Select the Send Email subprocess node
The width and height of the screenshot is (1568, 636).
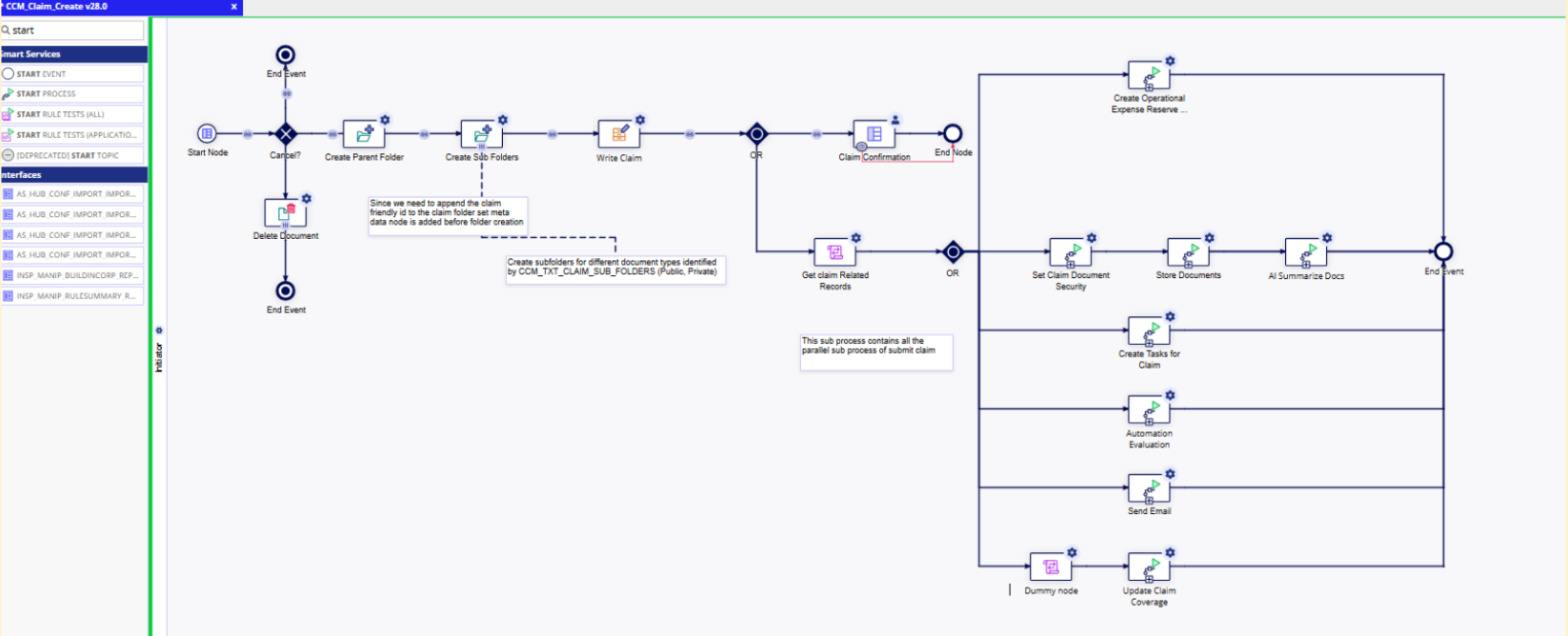coord(1149,487)
